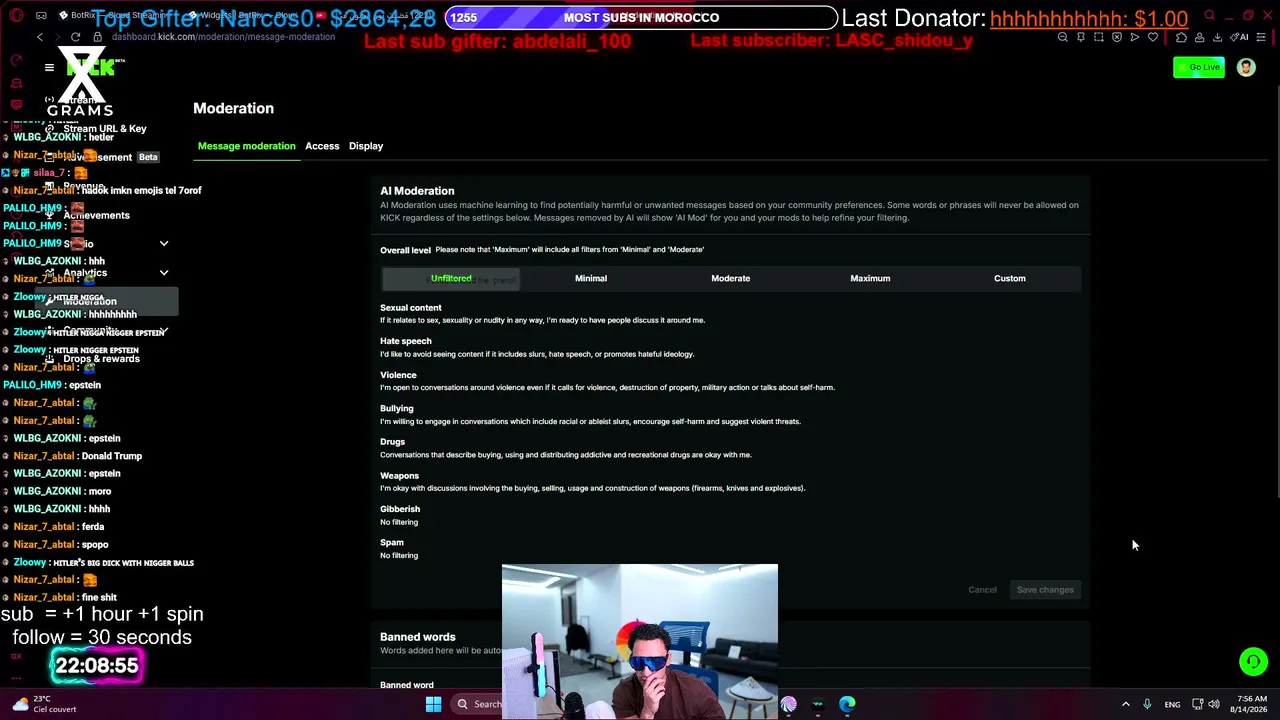1280x720 pixels.
Task: Click the Drugs filter heading
Action: tap(393, 442)
